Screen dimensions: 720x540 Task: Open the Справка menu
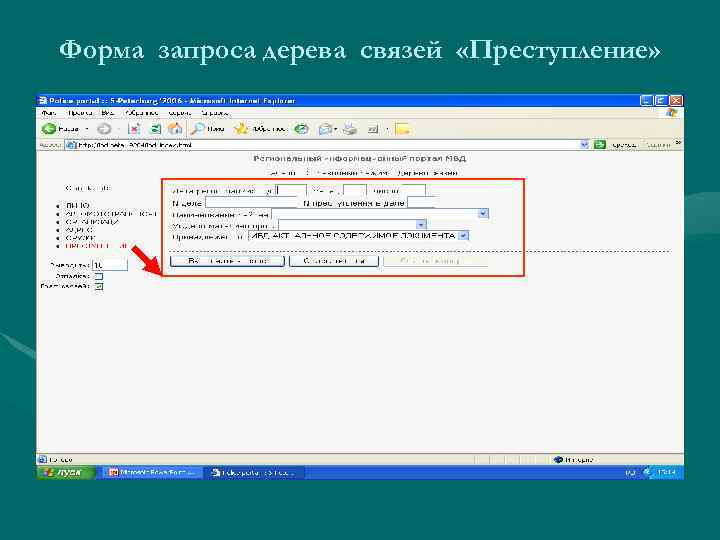[x=215, y=113]
